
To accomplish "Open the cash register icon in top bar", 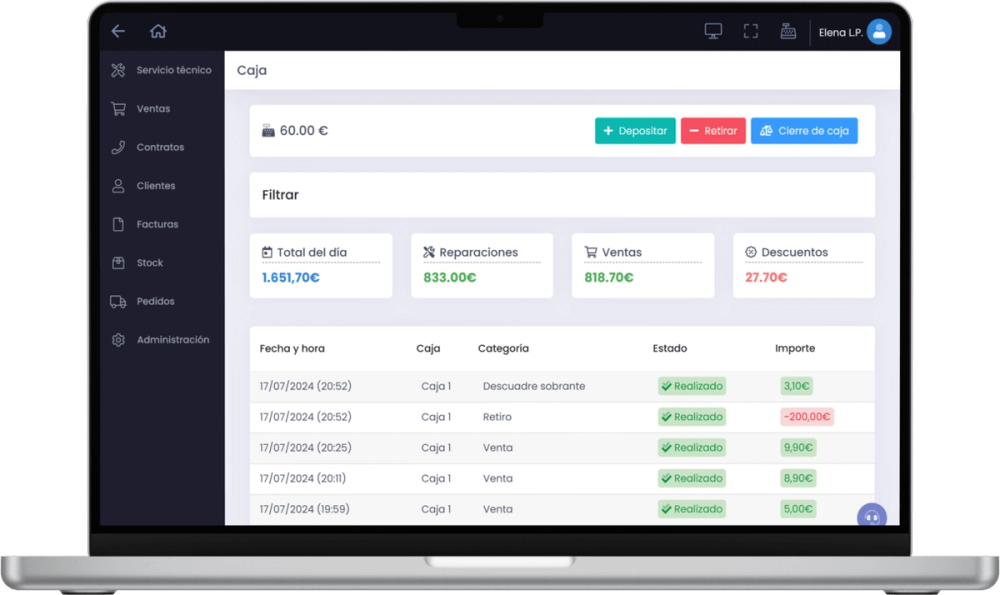I will [788, 31].
